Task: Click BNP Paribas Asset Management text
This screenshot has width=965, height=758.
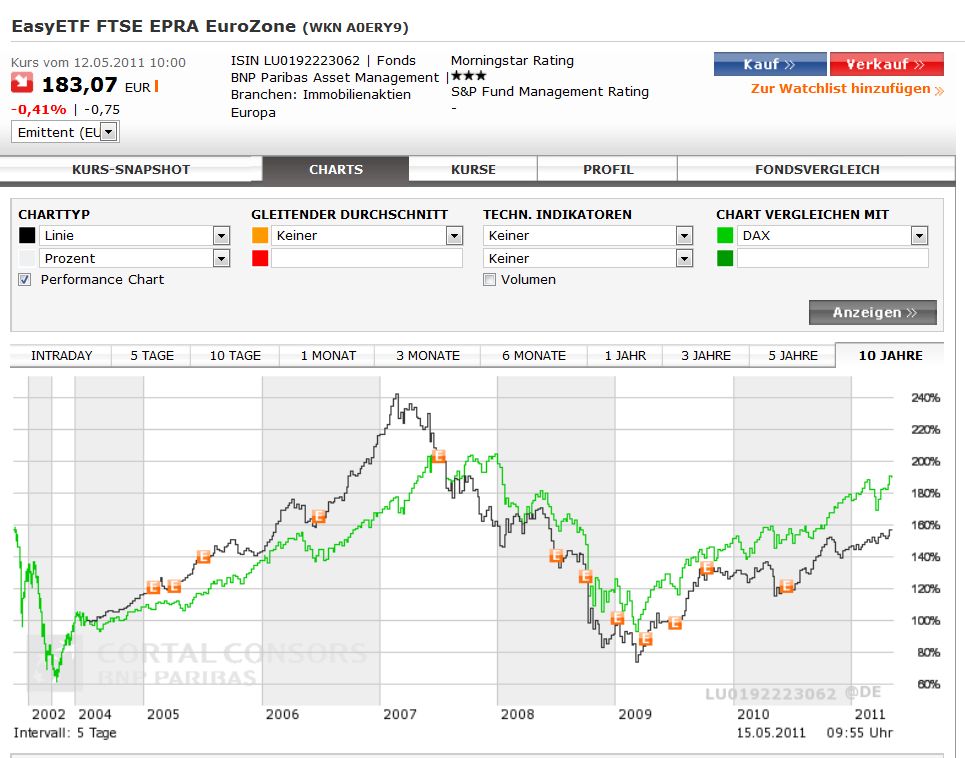Action: click(335, 78)
